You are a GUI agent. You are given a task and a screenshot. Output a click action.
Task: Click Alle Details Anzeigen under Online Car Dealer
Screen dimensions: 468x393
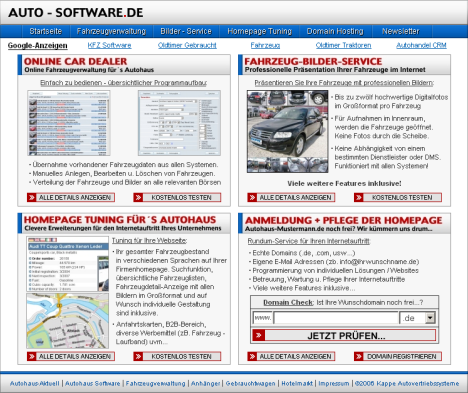[71, 197]
